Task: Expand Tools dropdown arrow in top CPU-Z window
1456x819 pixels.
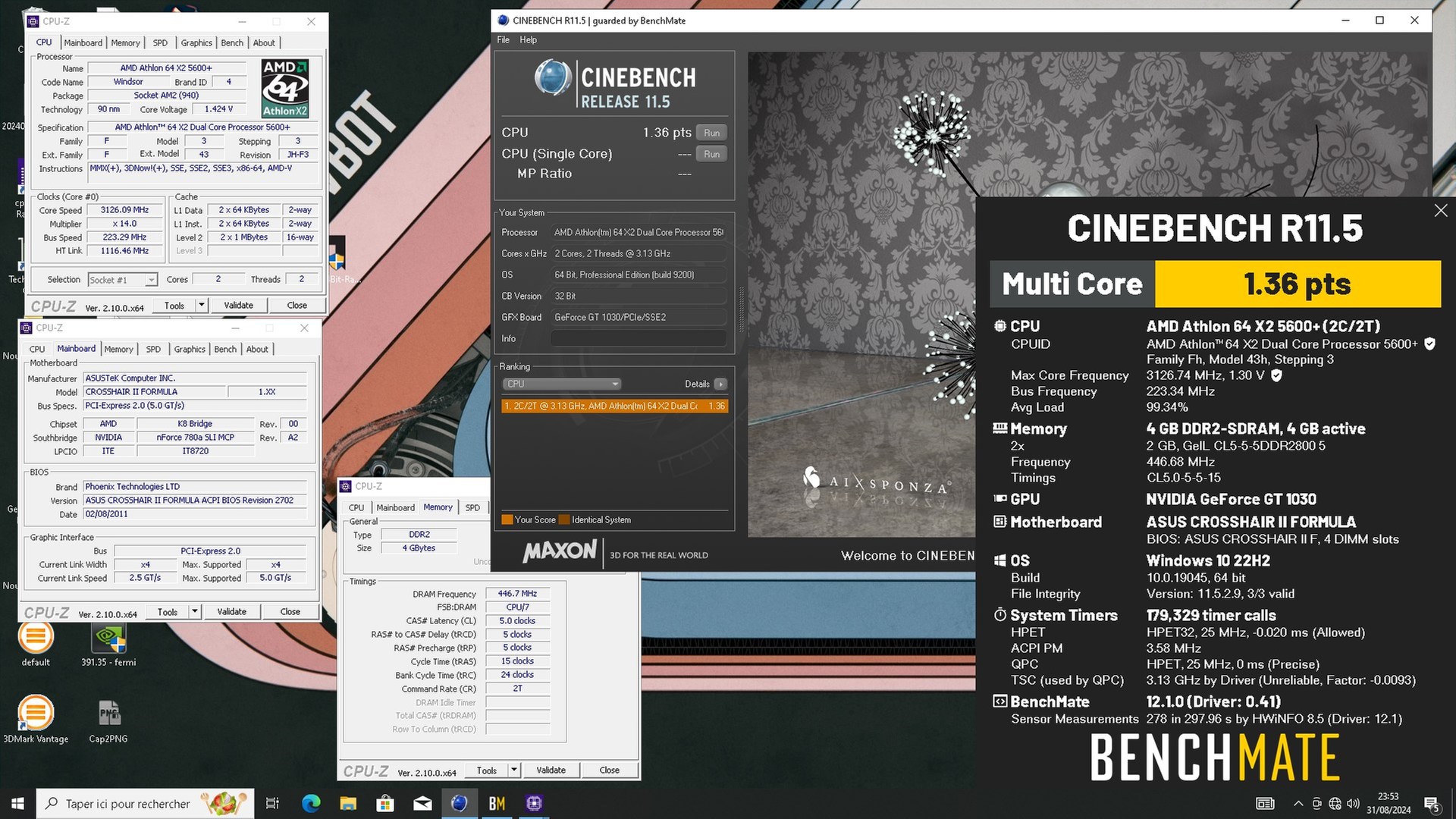Action: 202,306
